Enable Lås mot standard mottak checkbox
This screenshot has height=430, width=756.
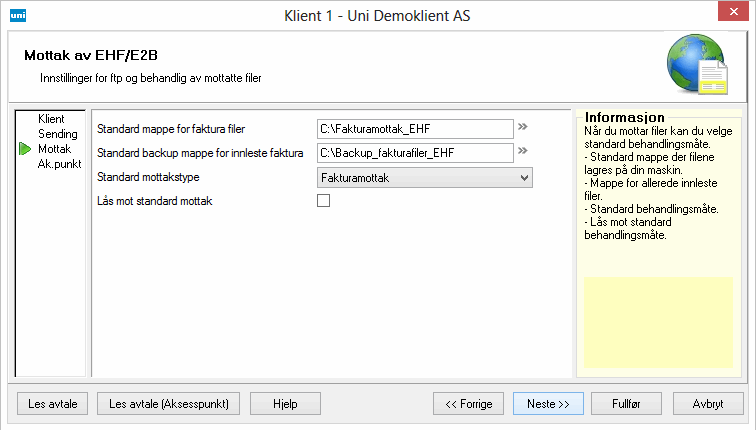(323, 201)
